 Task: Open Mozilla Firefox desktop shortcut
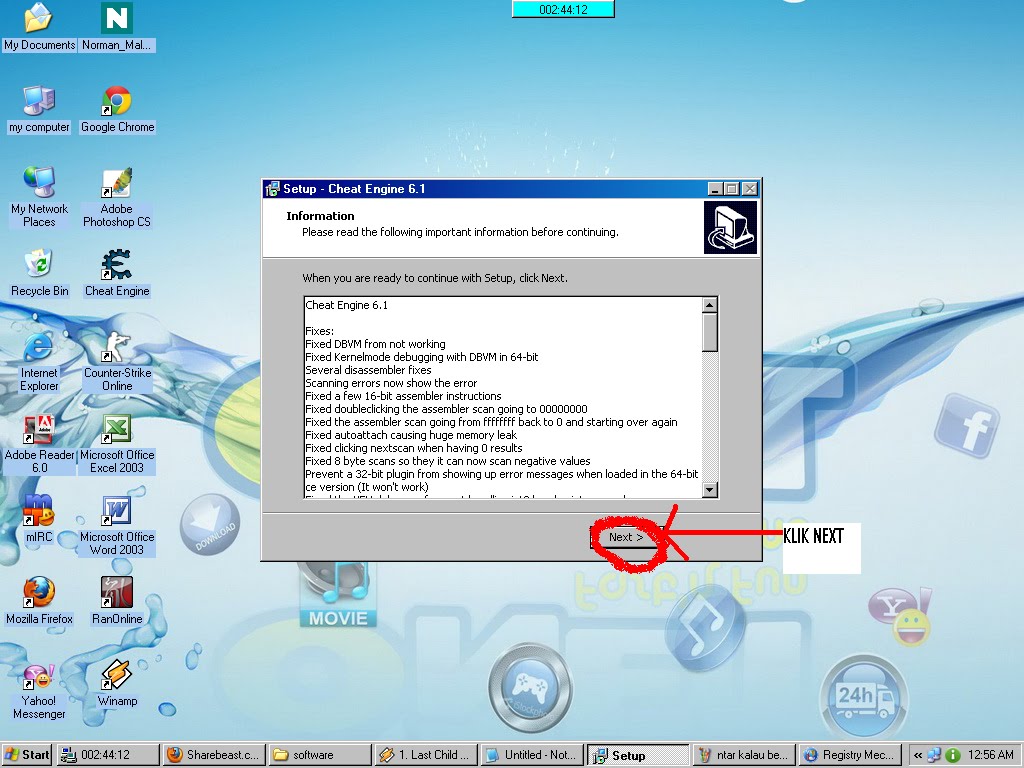pos(39,601)
